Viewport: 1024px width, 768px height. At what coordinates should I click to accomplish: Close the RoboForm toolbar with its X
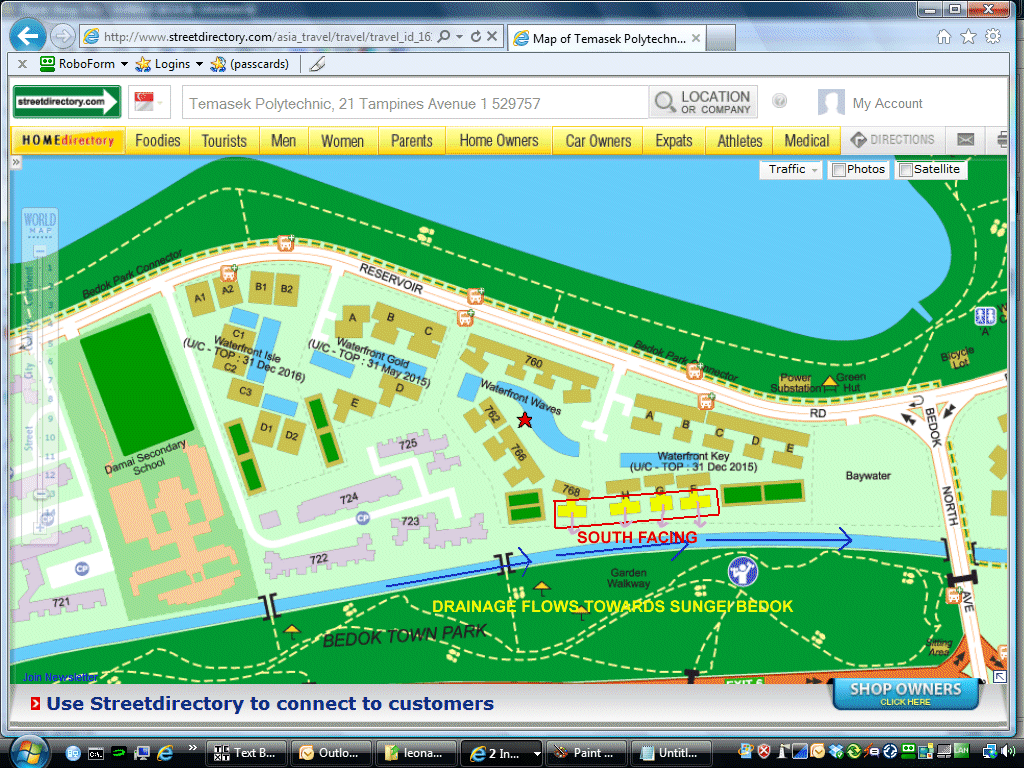[x=22, y=64]
